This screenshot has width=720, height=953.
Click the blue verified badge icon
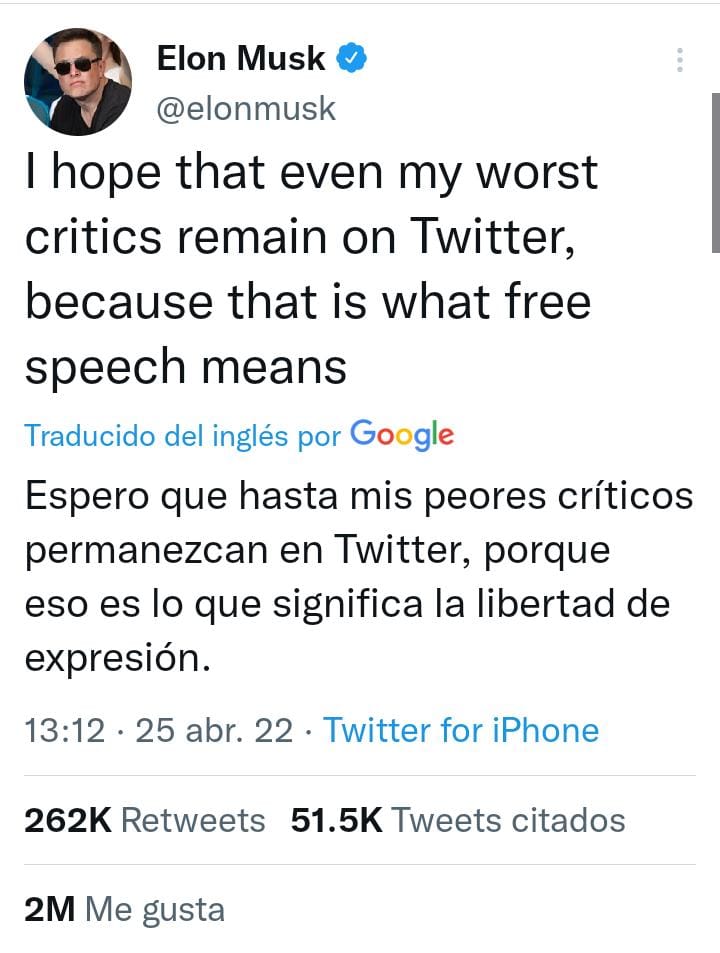[351, 59]
